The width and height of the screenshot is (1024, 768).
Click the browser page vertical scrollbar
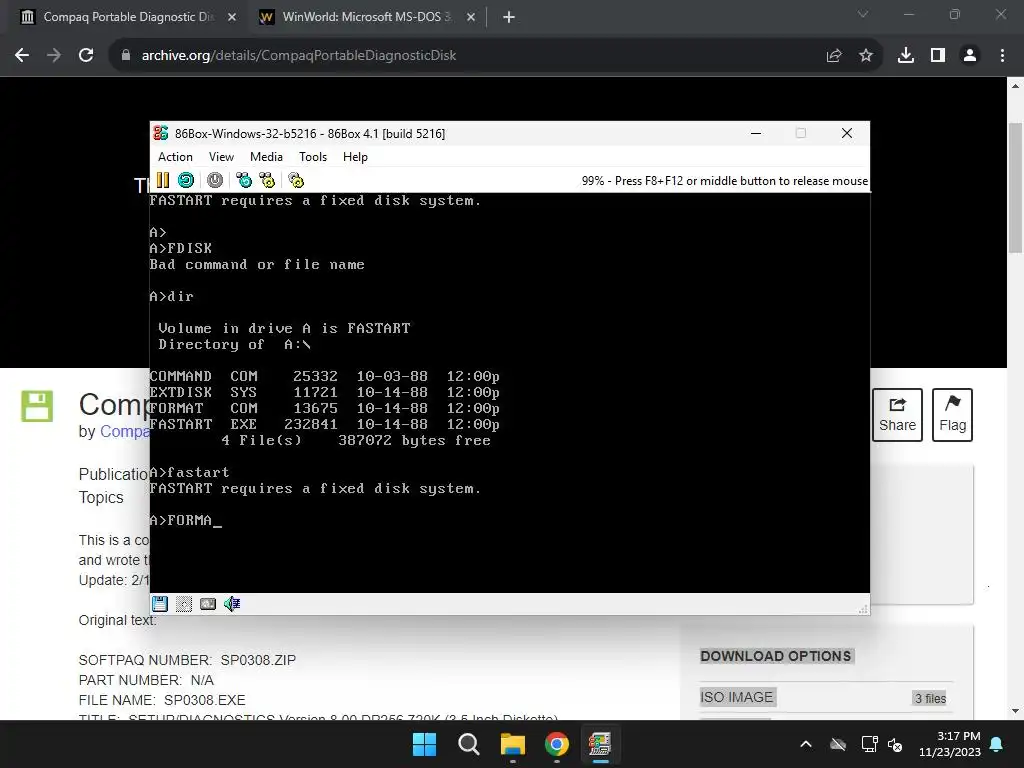tap(1016, 187)
